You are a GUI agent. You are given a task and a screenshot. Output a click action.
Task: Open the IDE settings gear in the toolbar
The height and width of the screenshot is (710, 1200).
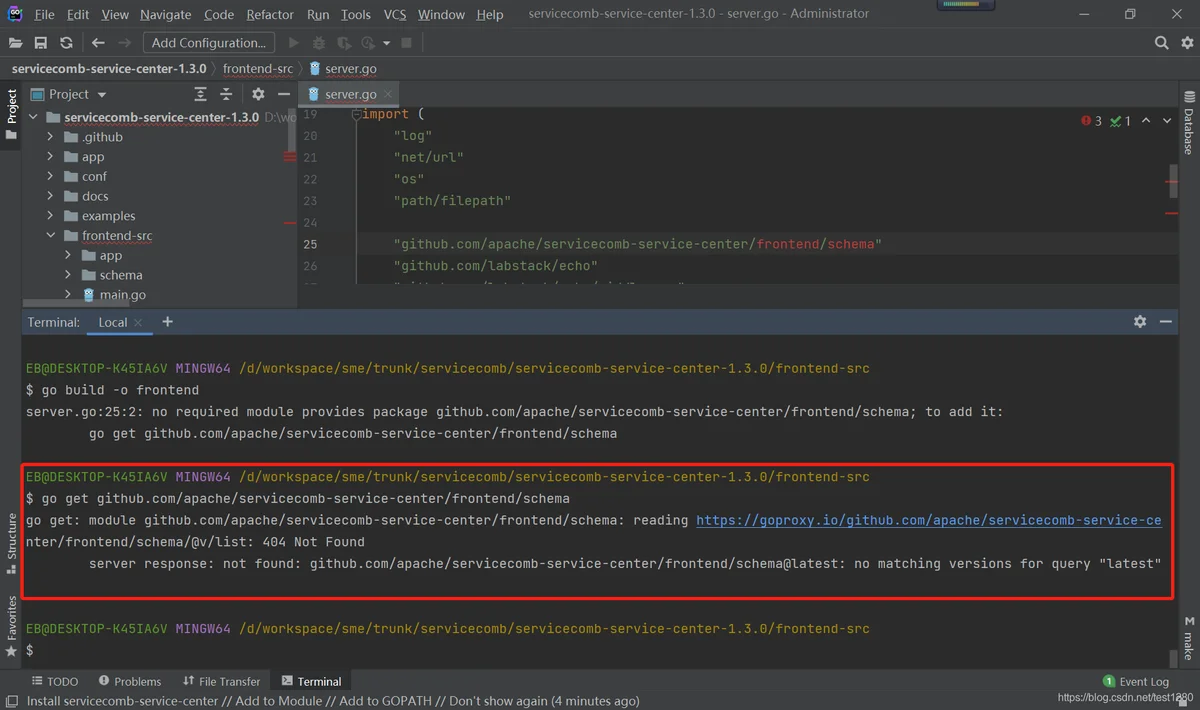pyautogui.click(x=1187, y=43)
